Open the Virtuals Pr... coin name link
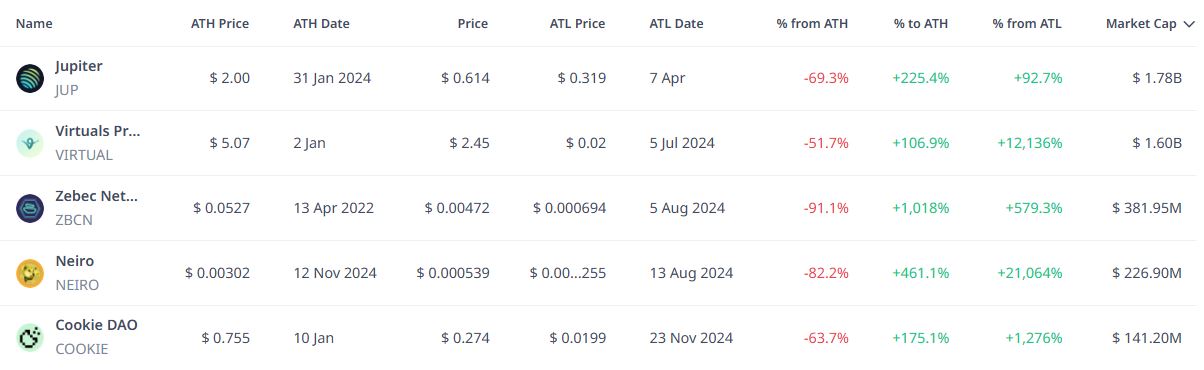This screenshot has width=1204, height=370. point(98,131)
